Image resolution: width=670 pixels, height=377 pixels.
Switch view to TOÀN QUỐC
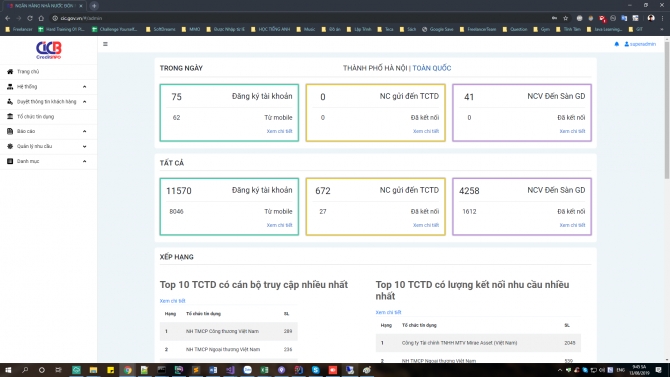click(x=432, y=68)
